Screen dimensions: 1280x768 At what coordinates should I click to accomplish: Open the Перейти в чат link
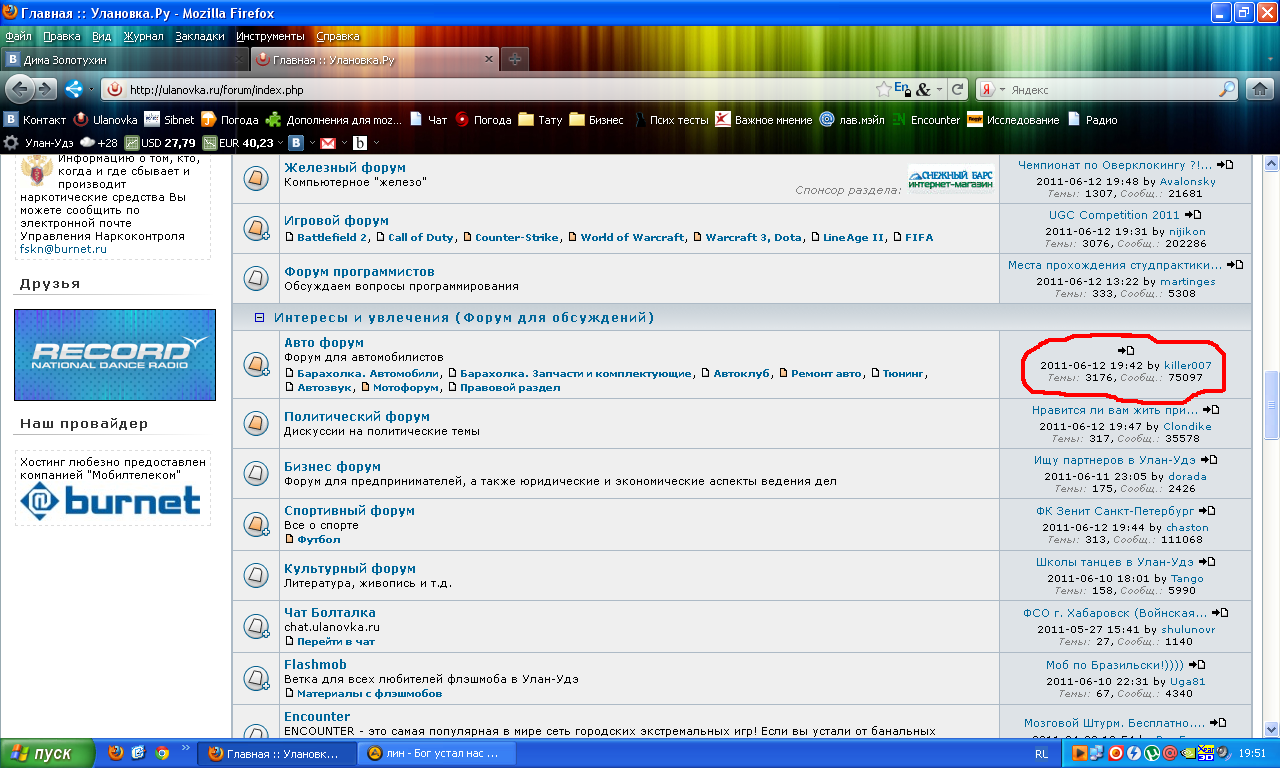click(x=336, y=641)
